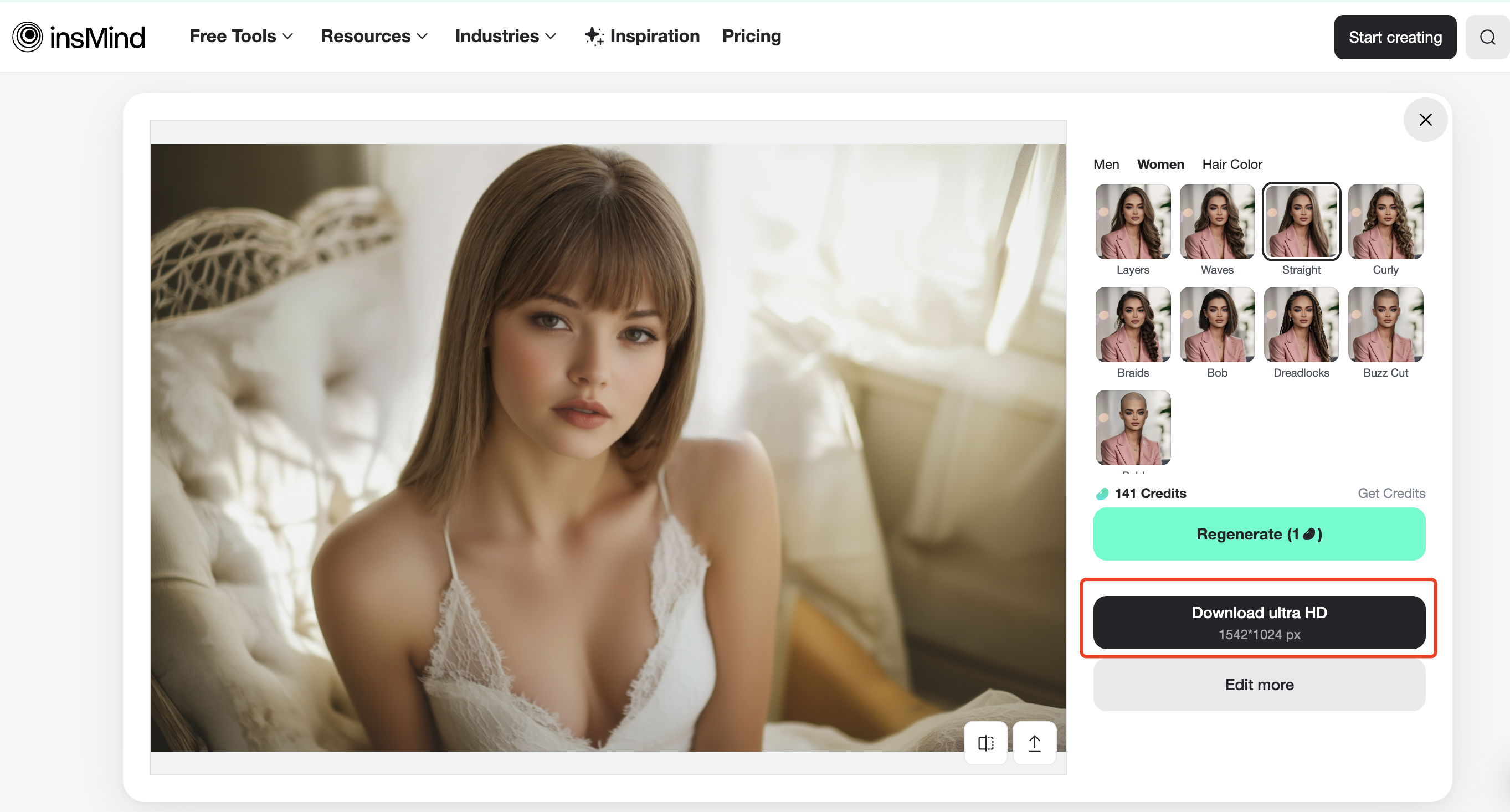The image size is (1510, 812).
Task: Open the search icon in header
Action: tap(1487, 37)
